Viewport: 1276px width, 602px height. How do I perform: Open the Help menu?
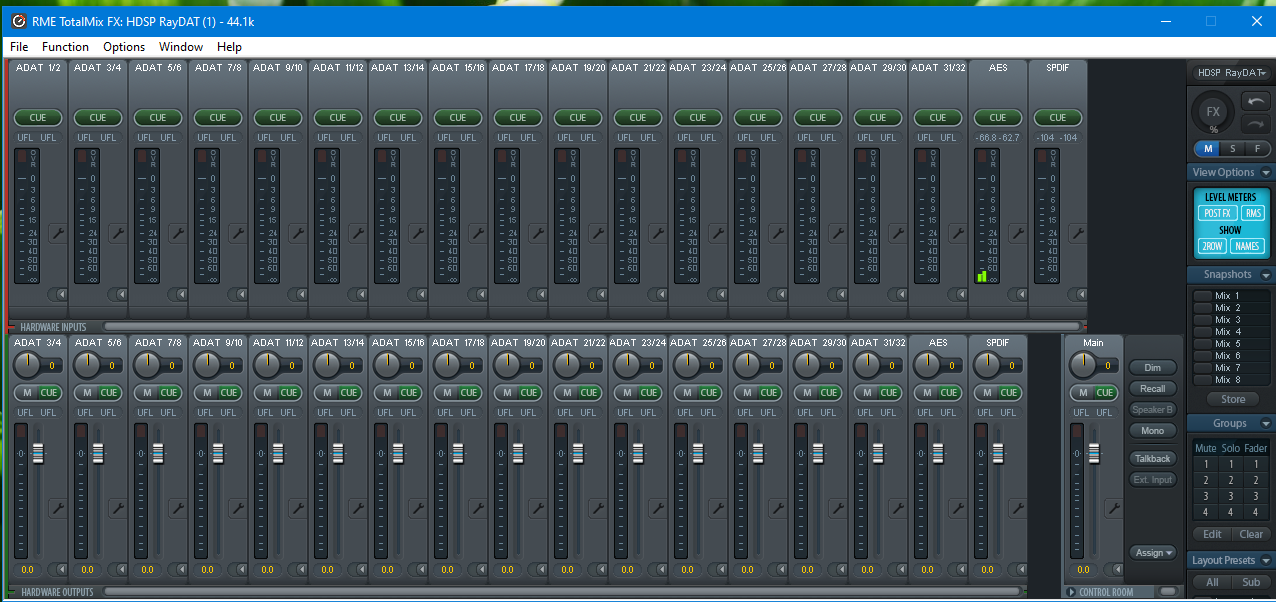click(x=229, y=47)
